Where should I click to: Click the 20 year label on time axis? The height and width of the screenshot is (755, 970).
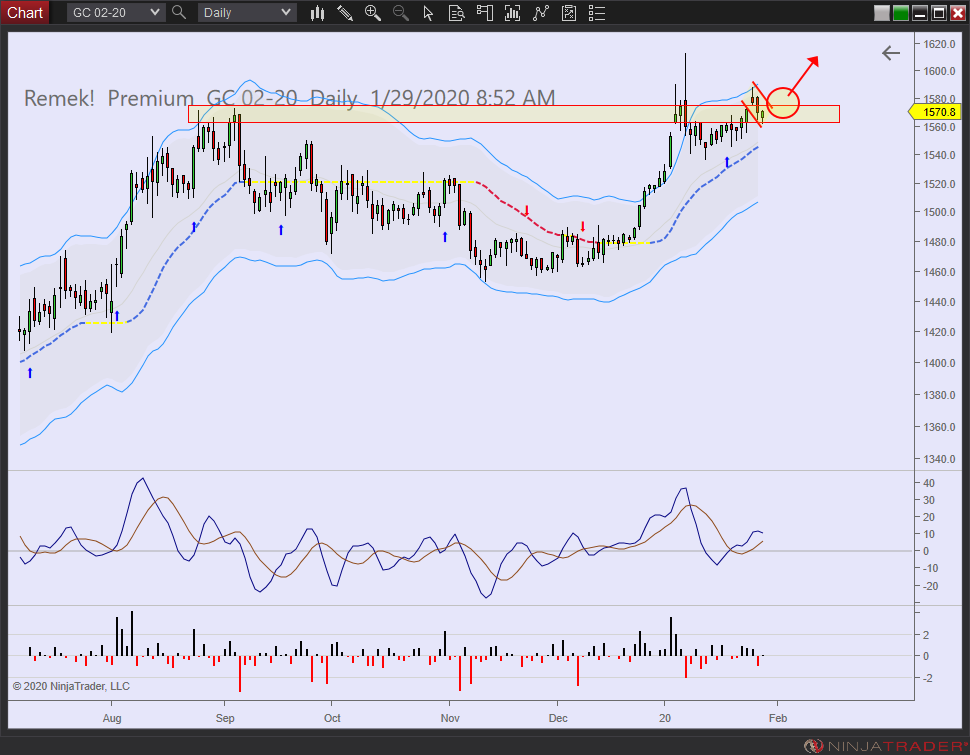pyautogui.click(x=665, y=718)
